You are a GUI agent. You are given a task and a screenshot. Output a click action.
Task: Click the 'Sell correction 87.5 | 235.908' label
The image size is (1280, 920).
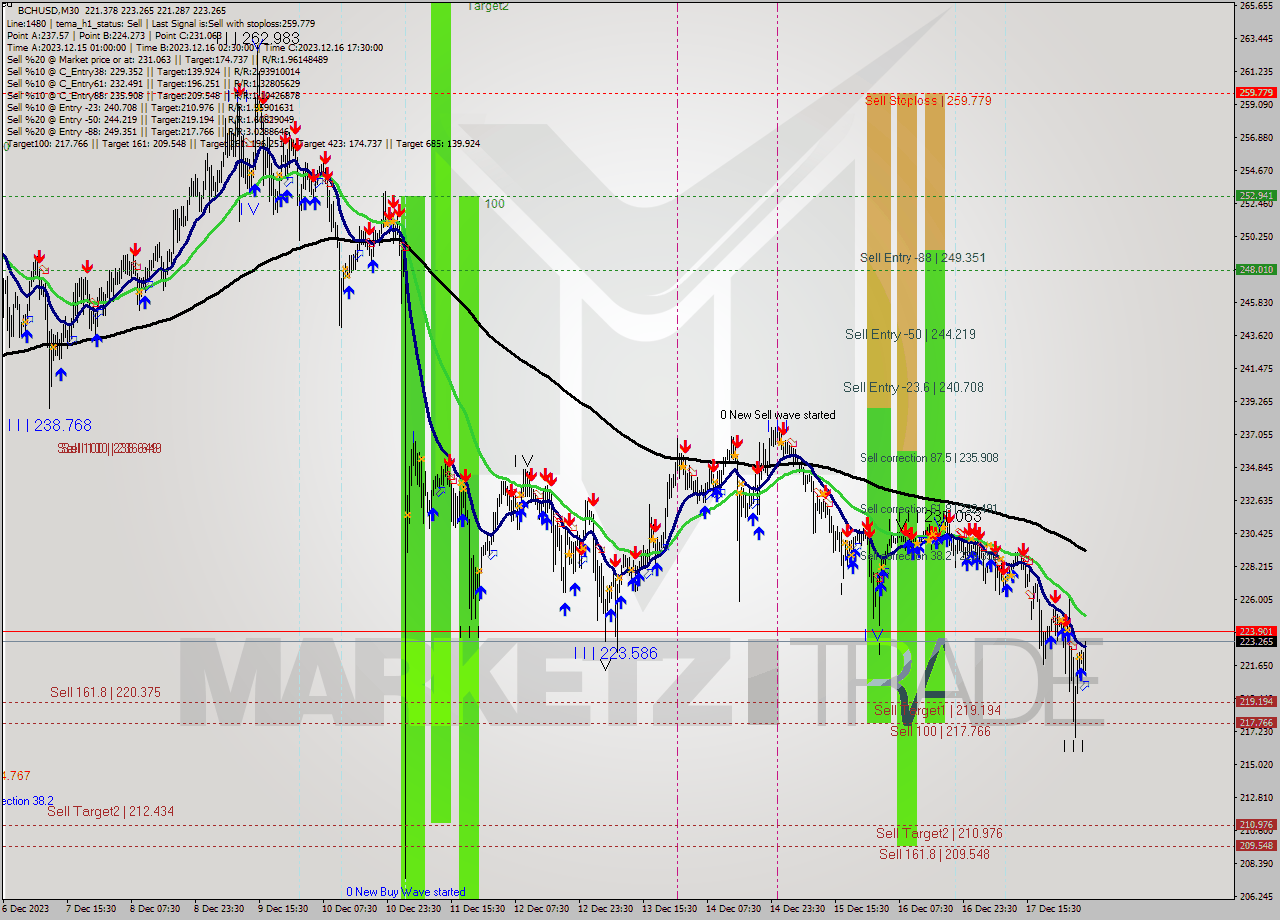pos(929,458)
